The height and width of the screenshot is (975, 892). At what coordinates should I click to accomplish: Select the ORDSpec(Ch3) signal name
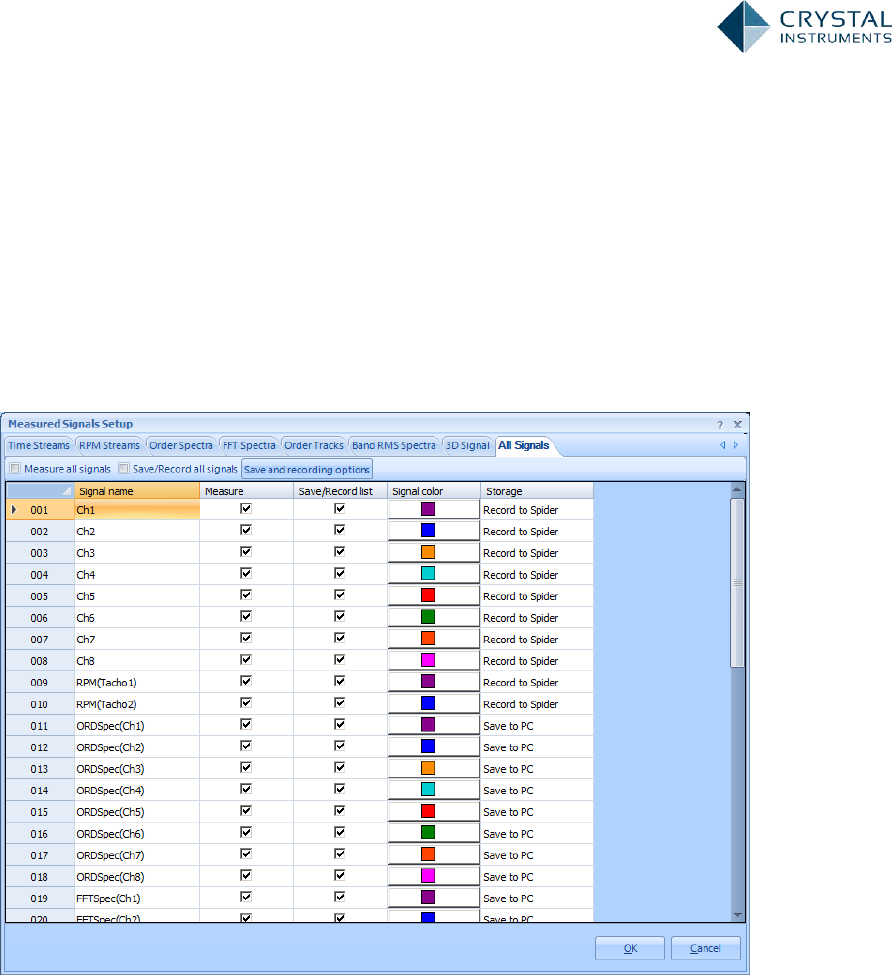point(137,769)
